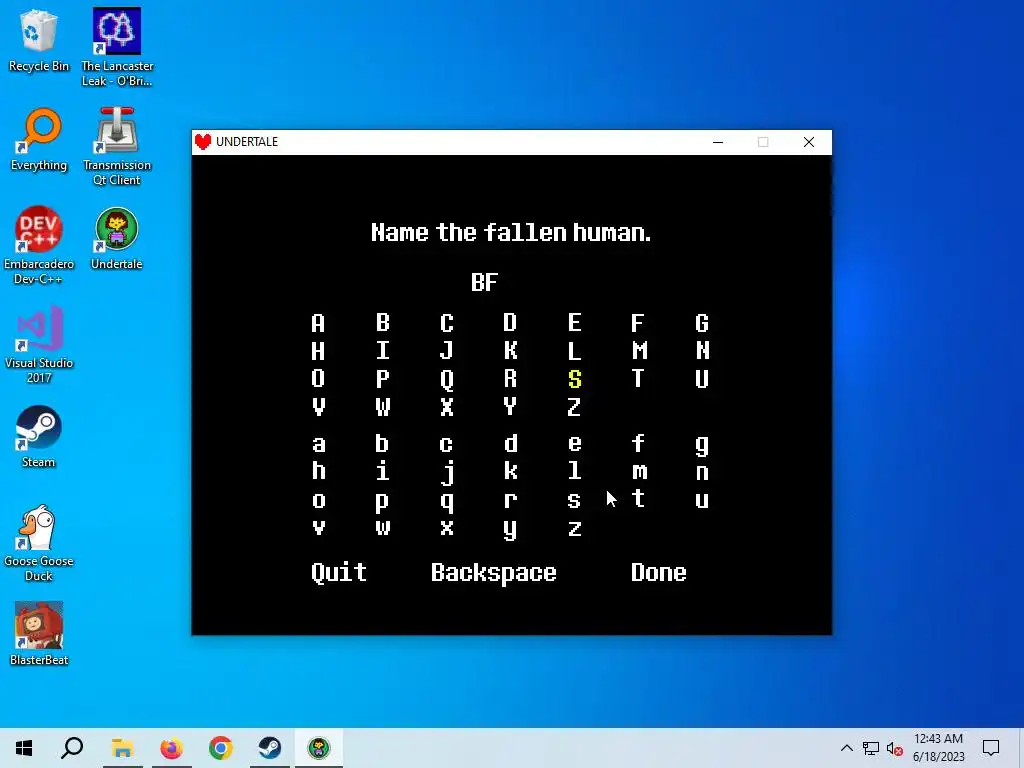Image resolution: width=1024 pixels, height=768 pixels.
Task: Select the Goose Goose Duck icon
Action: click(x=39, y=543)
